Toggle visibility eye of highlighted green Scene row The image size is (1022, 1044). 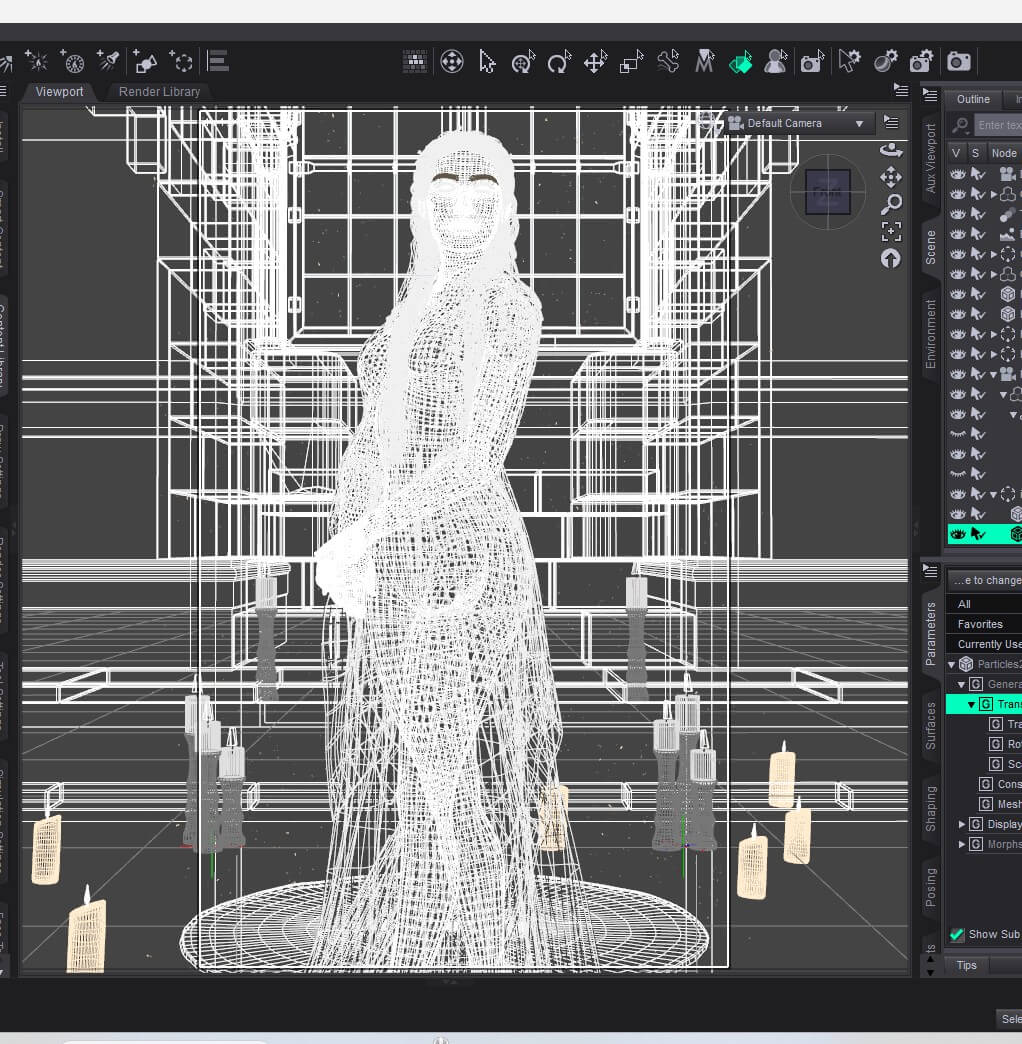pyautogui.click(x=957, y=534)
